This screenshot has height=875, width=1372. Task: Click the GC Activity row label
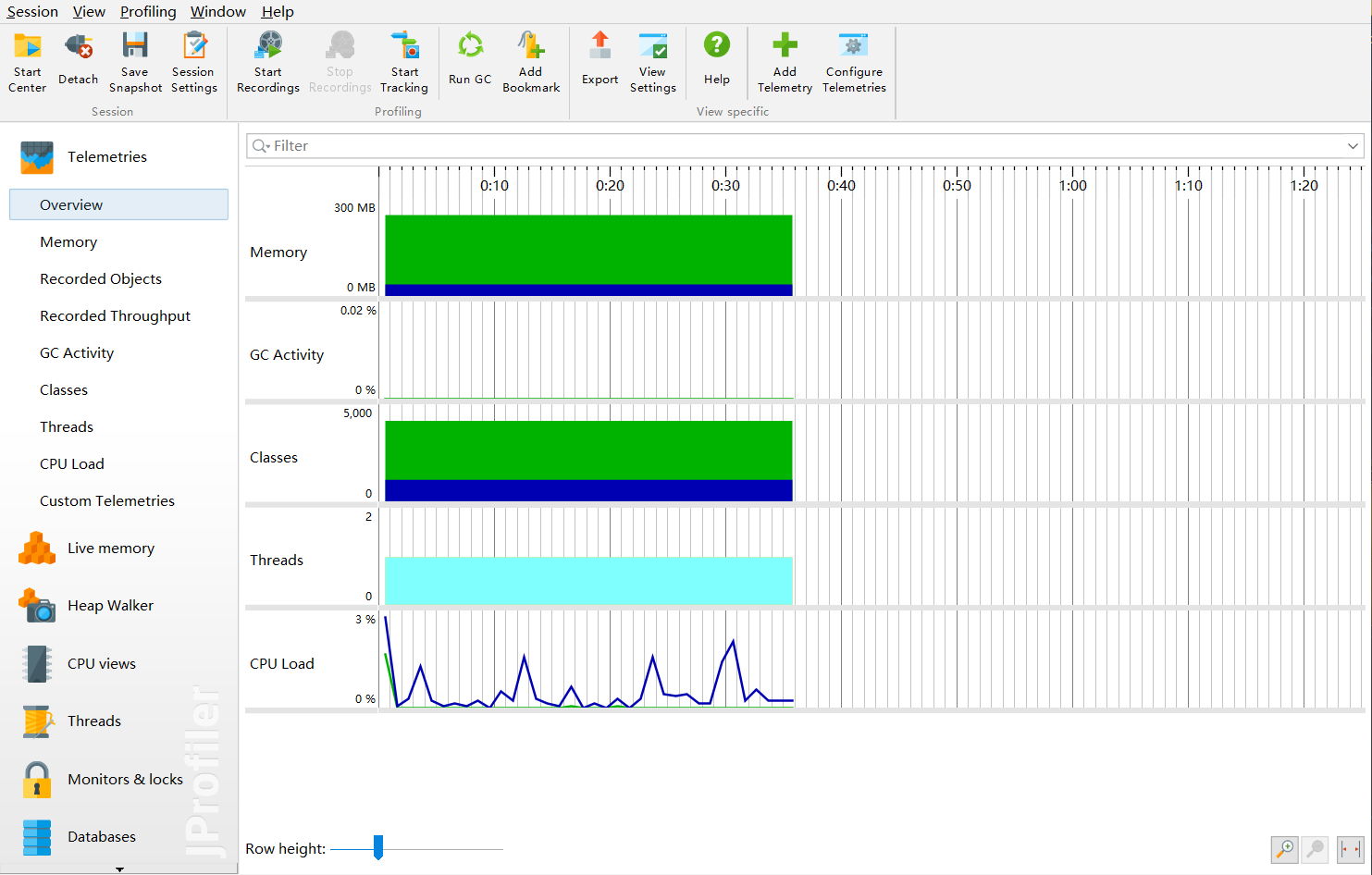(287, 355)
